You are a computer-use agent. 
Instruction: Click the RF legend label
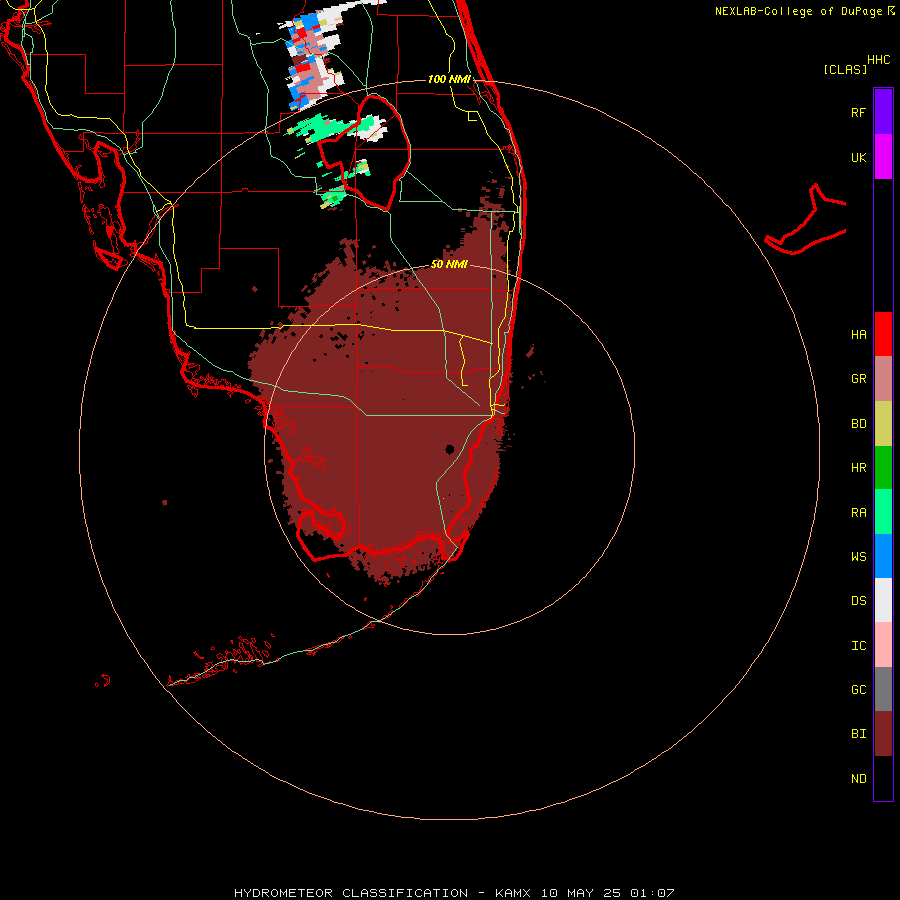pyautogui.click(x=858, y=112)
